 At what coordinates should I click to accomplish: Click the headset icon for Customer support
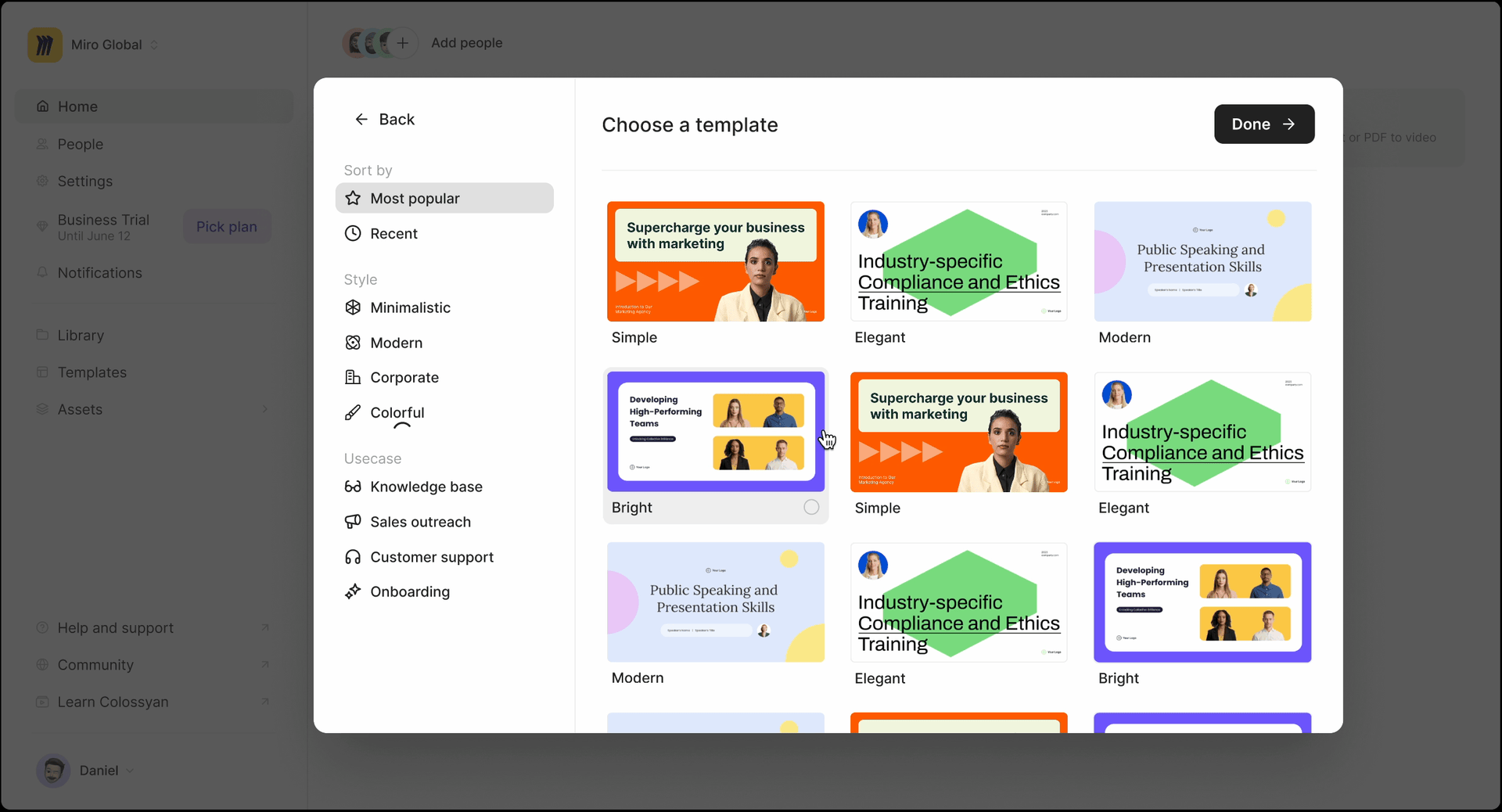pyautogui.click(x=353, y=557)
